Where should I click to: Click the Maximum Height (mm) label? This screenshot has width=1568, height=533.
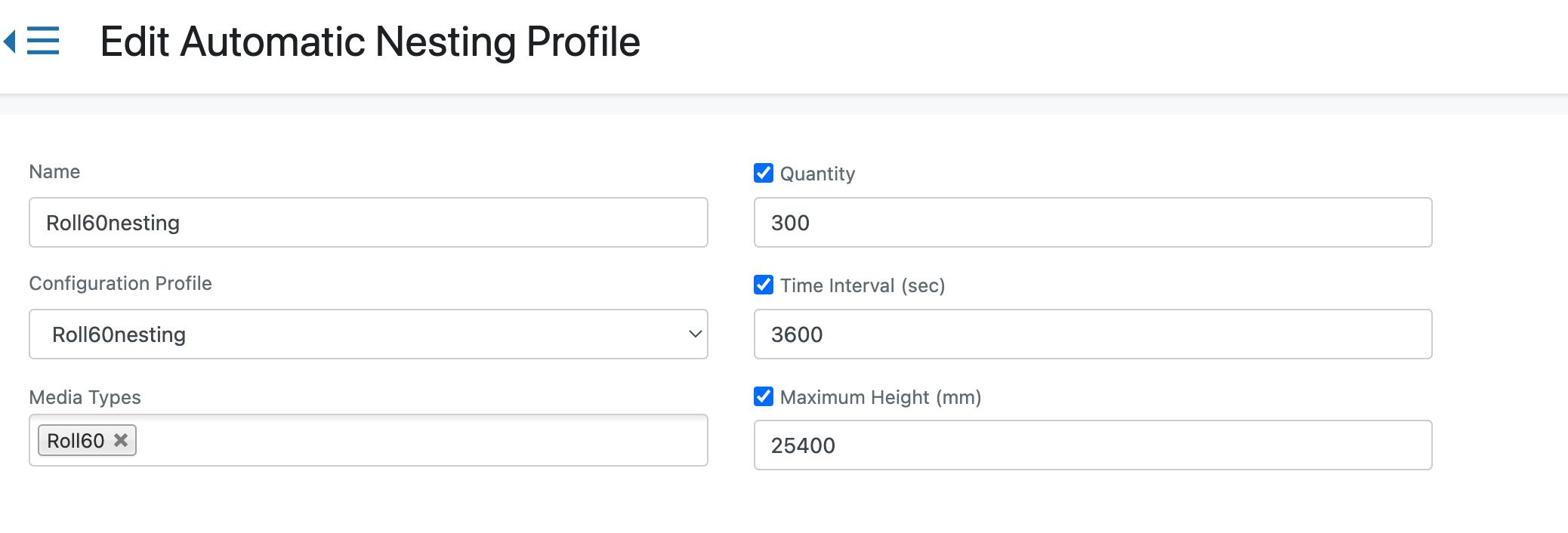pyautogui.click(x=880, y=397)
